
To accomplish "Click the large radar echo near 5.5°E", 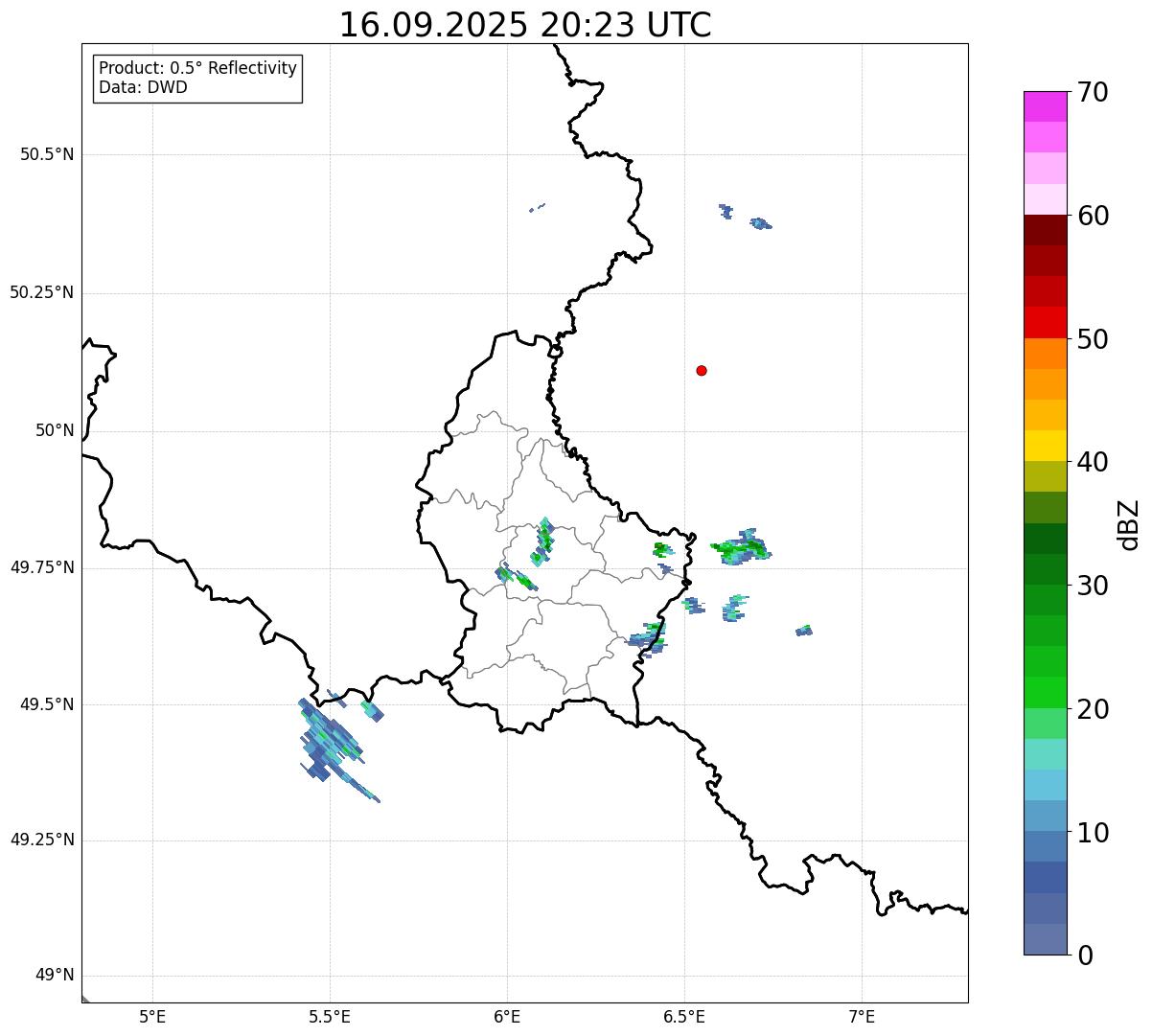I will pos(335,746).
